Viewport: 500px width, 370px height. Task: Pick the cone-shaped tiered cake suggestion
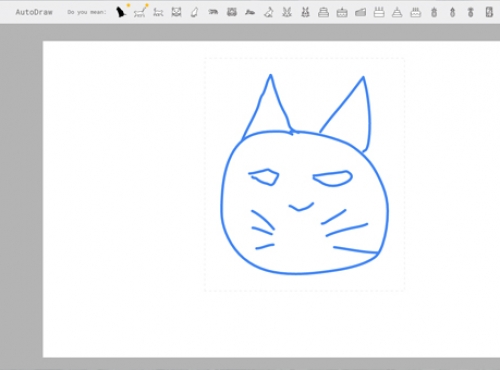397,13
